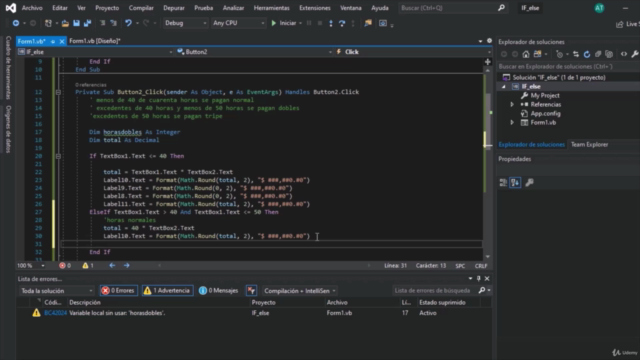Click the Save All disks icon
This screenshot has height=360, width=640.
pos(87,23)
